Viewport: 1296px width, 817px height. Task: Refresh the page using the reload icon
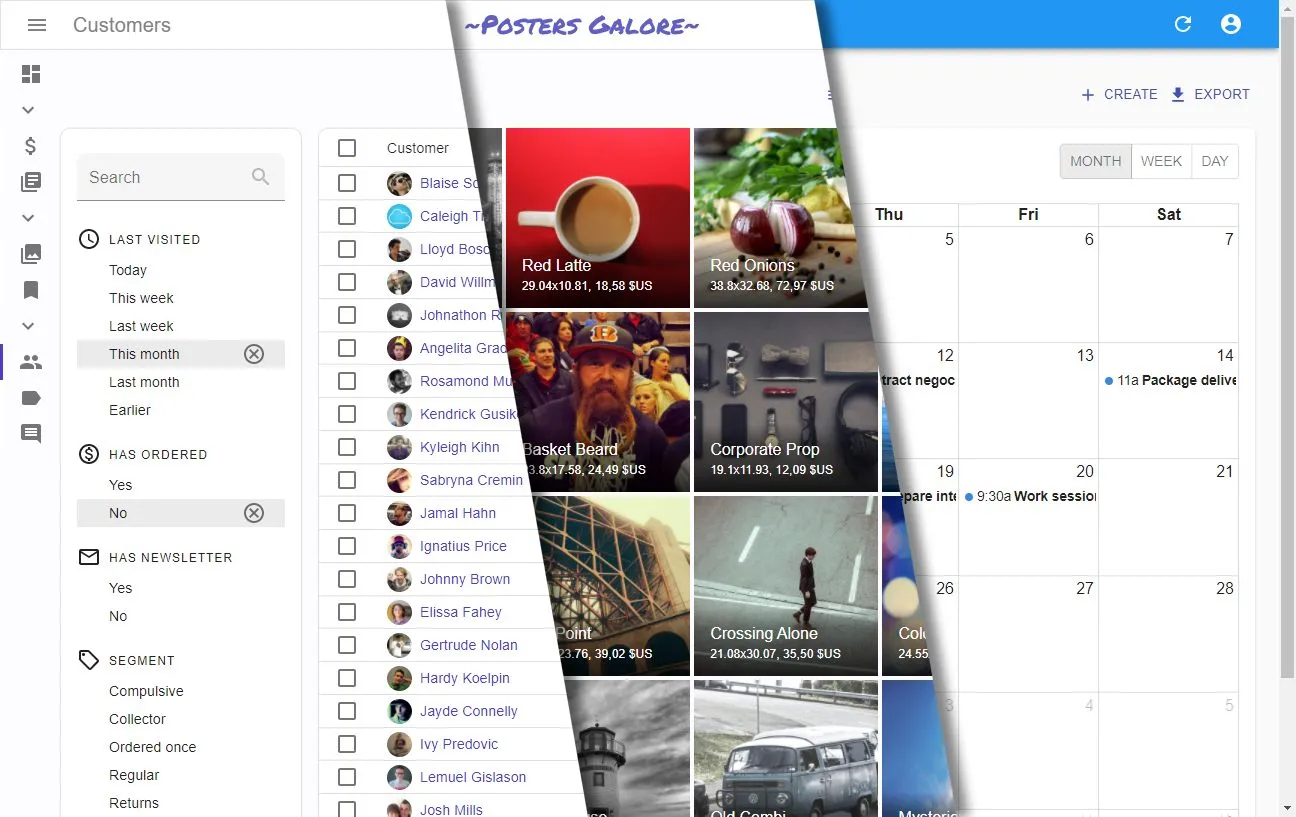tap(1183, 24)
